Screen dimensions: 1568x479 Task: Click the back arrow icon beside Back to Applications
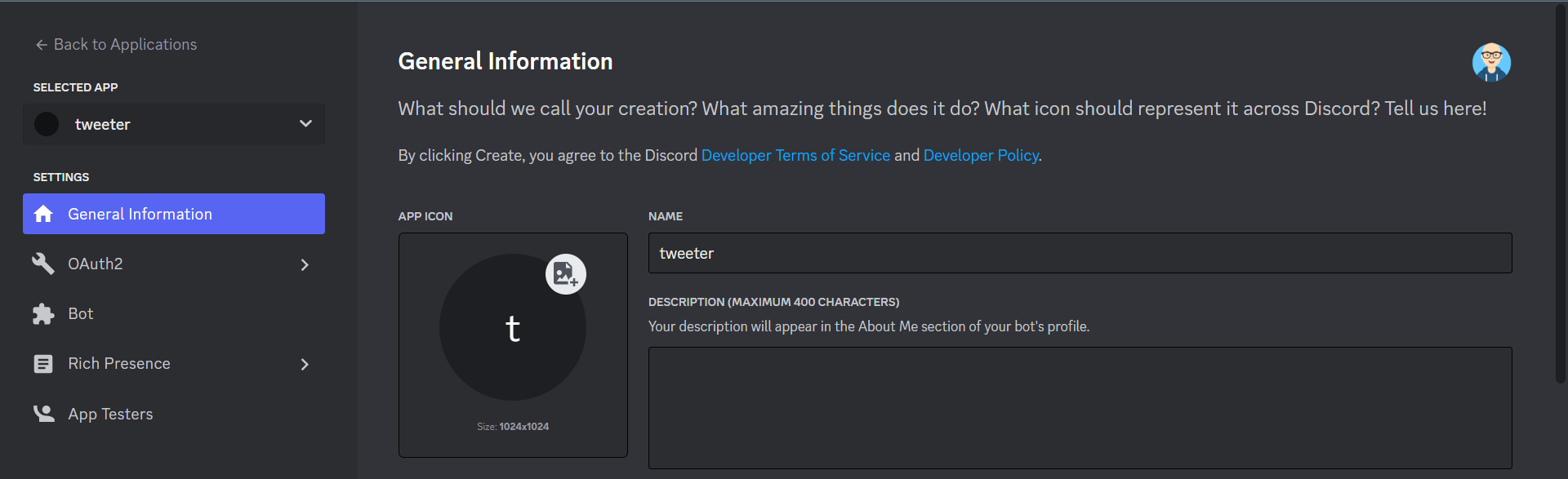[x=41, y=45]
